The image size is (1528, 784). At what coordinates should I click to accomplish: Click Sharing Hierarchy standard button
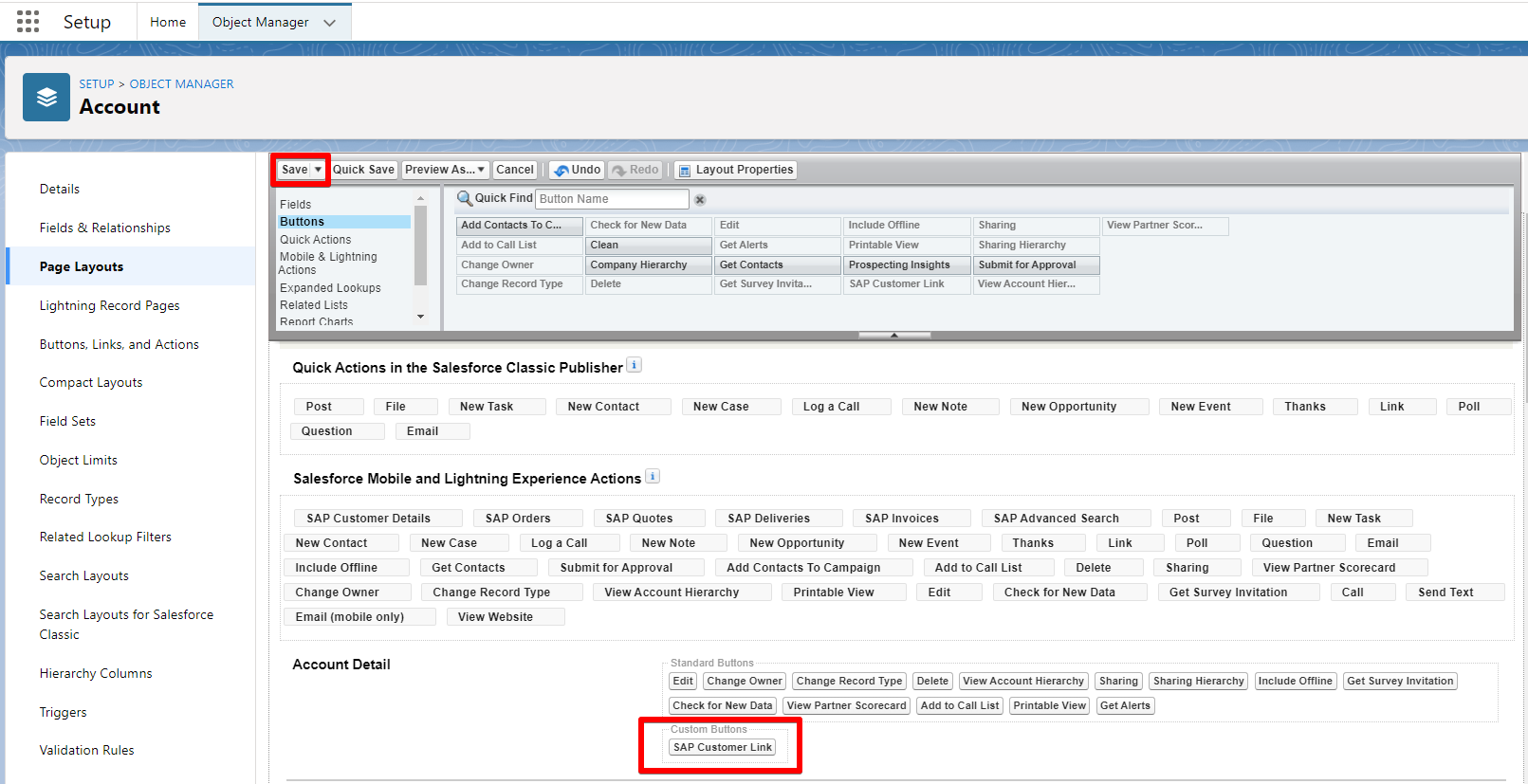(x=1199, y=681)
